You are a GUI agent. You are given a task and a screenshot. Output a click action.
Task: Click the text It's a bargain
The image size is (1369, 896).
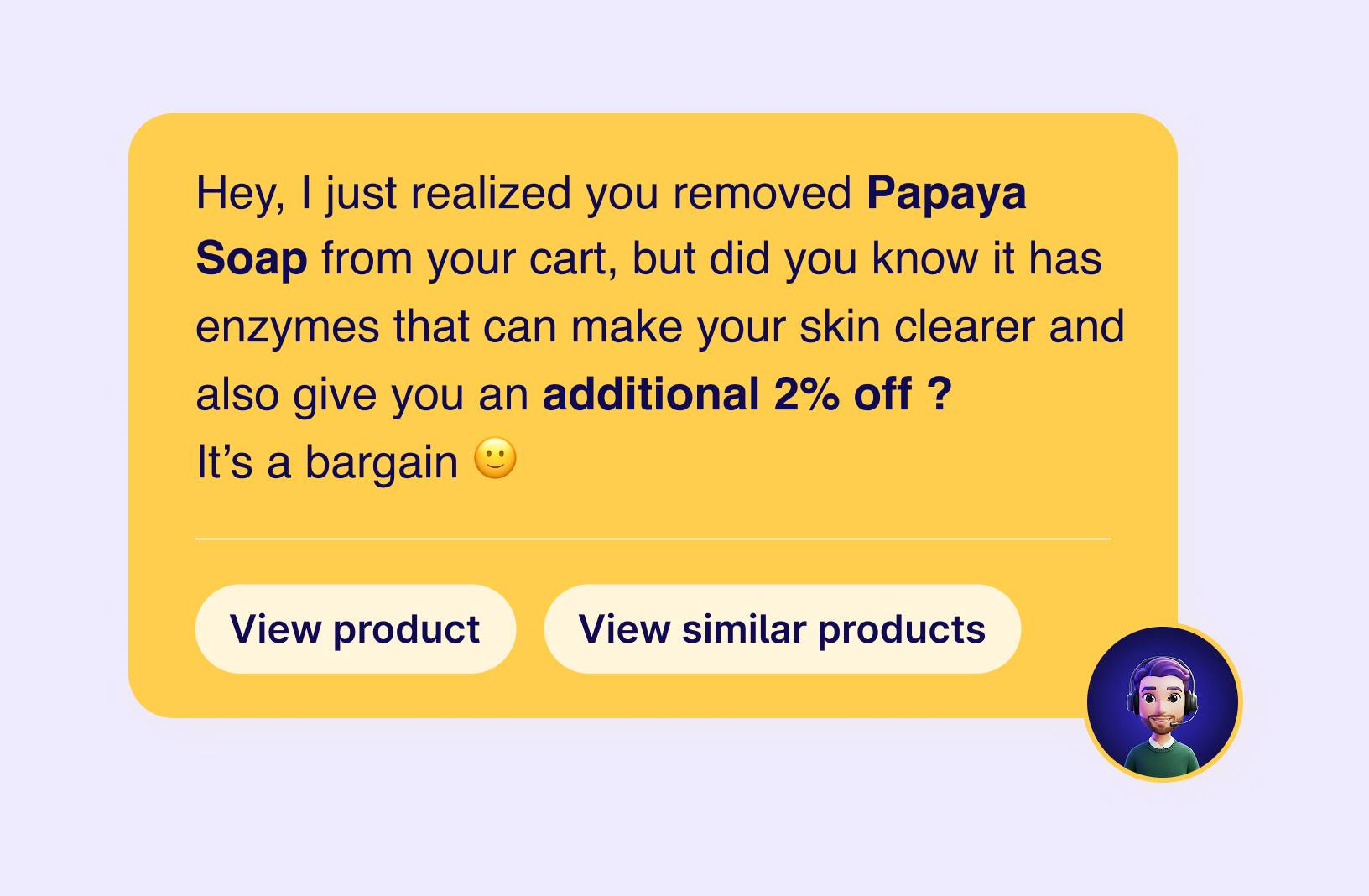[x=326, y=461]
